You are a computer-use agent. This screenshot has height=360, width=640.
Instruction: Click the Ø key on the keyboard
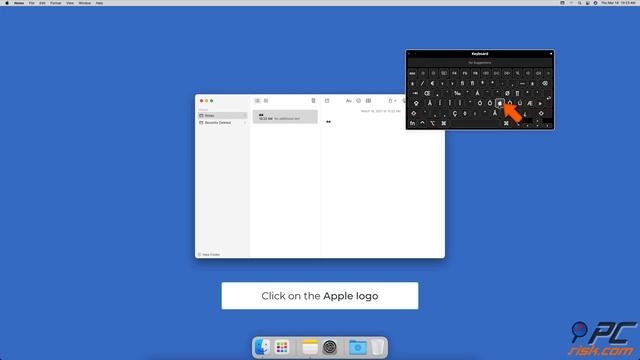pos(507,93)
